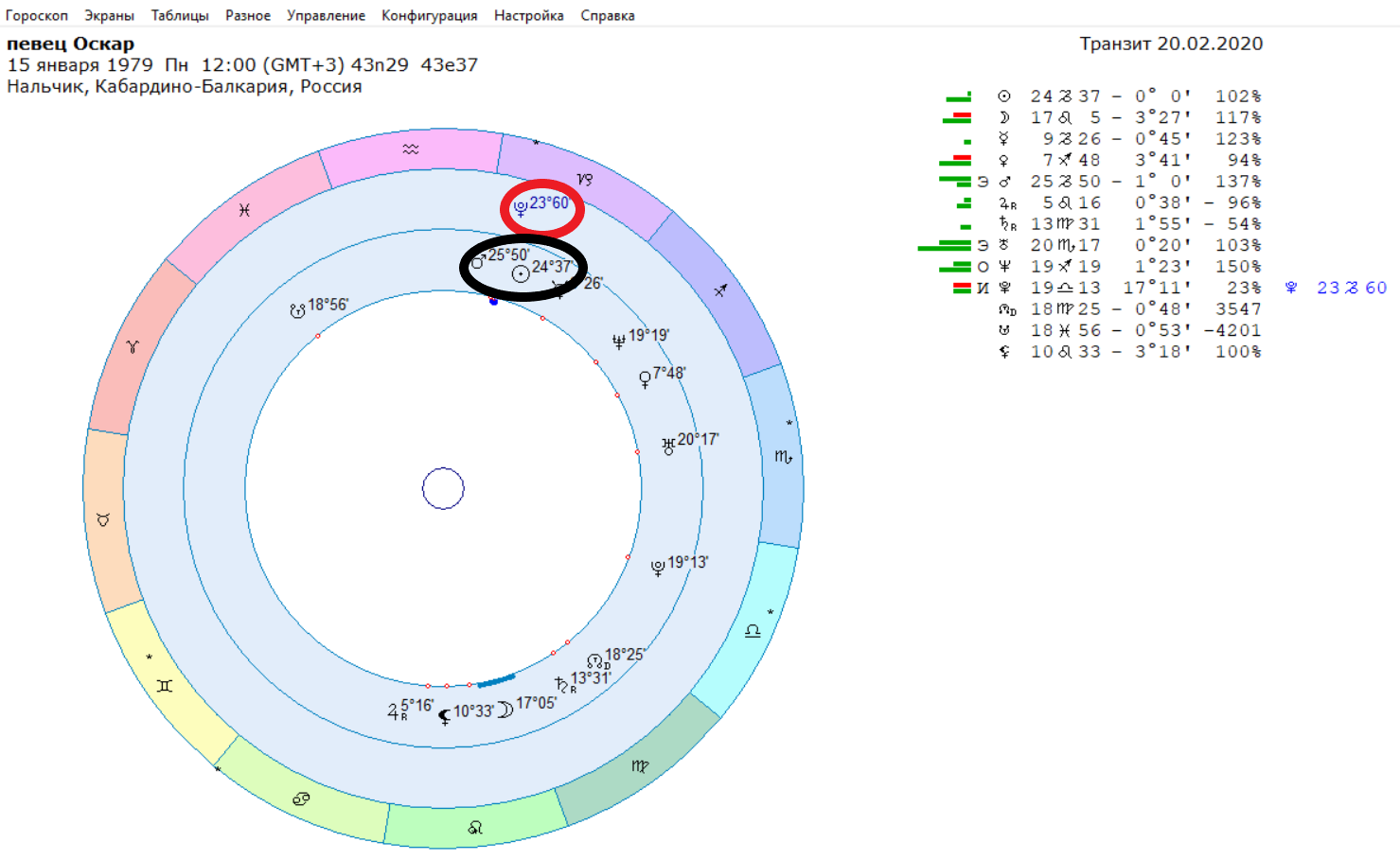Click the Aquarius sign segment on the zodiac ring
Screen dimensions: 1400x860
click(x=410, y=149)
